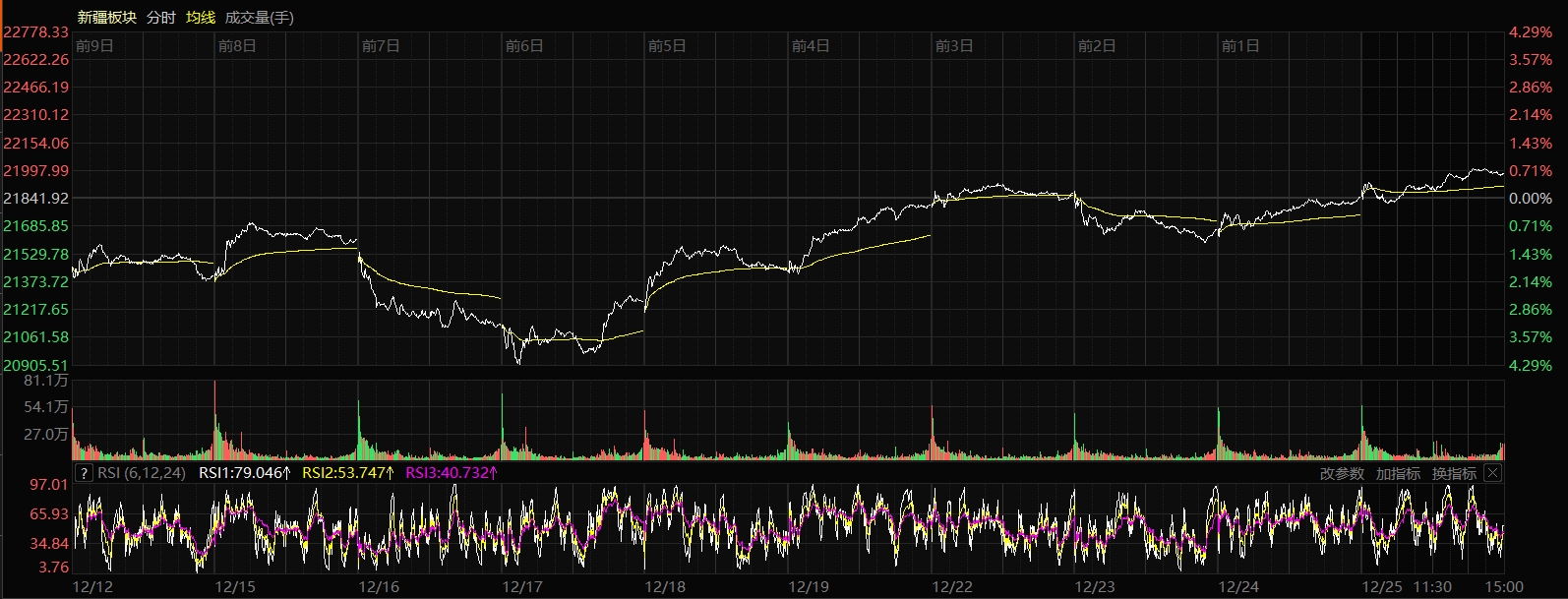Click the 12/23 date on the time axis
1568x599 pixels.
1095,587
